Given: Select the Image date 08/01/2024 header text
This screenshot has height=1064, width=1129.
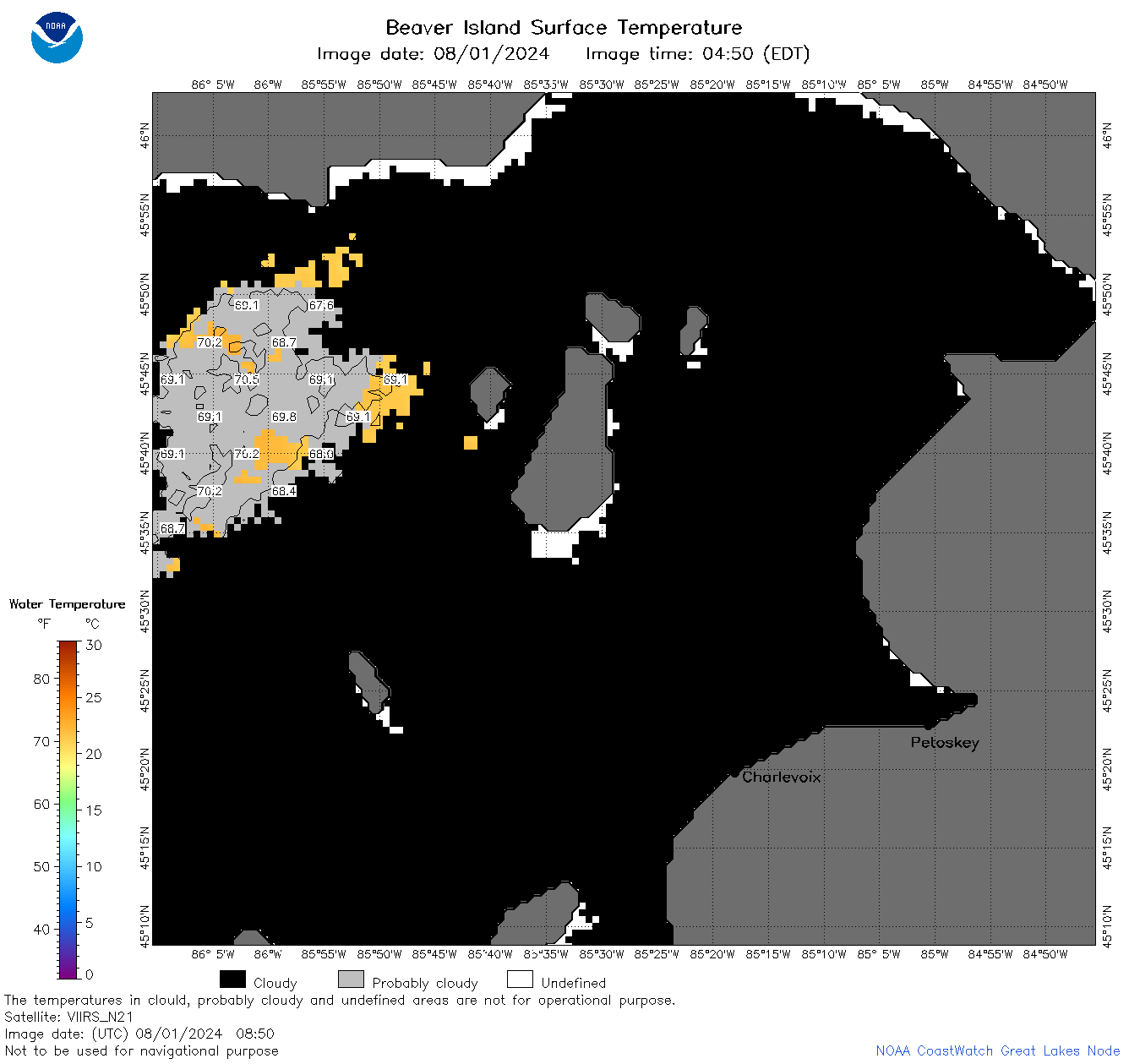Looking at the screenshot, I should (433, 54).
